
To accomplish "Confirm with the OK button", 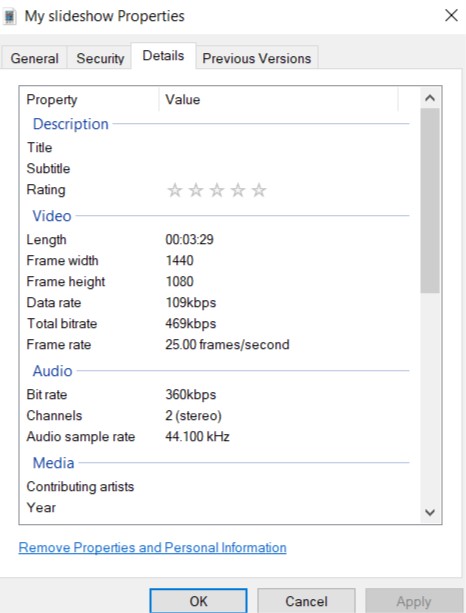I will click(198, 601).
